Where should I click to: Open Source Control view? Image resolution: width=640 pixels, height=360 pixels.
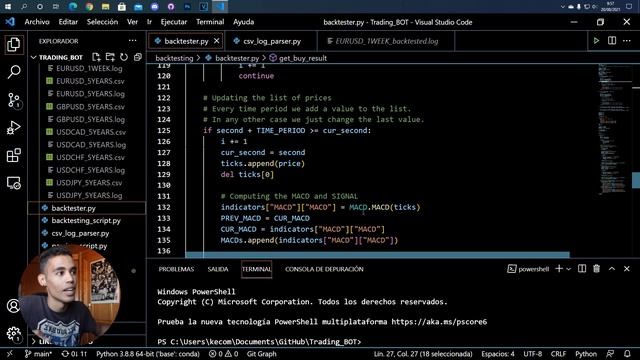tap(13, 100)
